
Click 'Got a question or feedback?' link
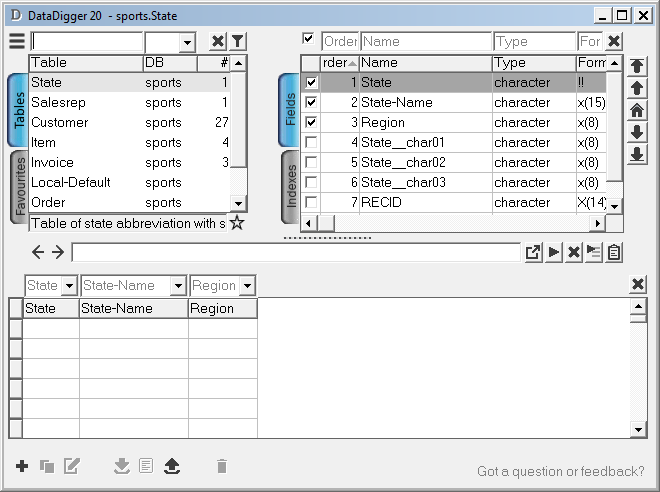(x=560, y=471)
